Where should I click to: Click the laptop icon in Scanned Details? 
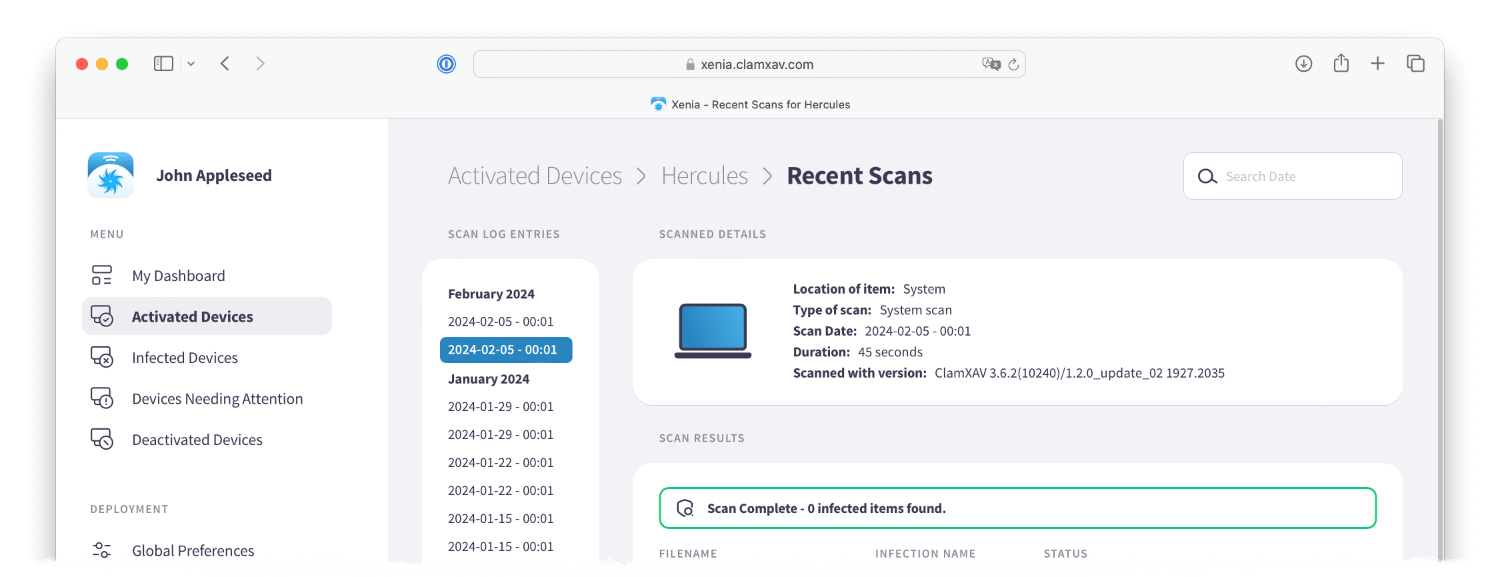[712, 330]
